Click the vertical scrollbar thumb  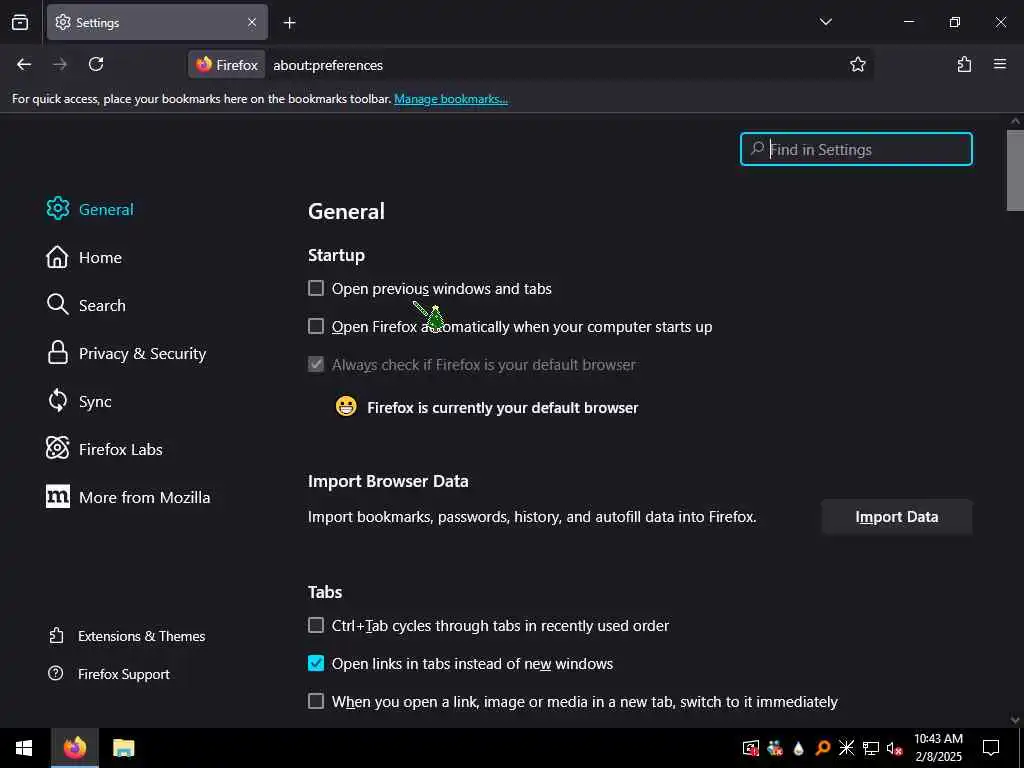coord(1015,170)
